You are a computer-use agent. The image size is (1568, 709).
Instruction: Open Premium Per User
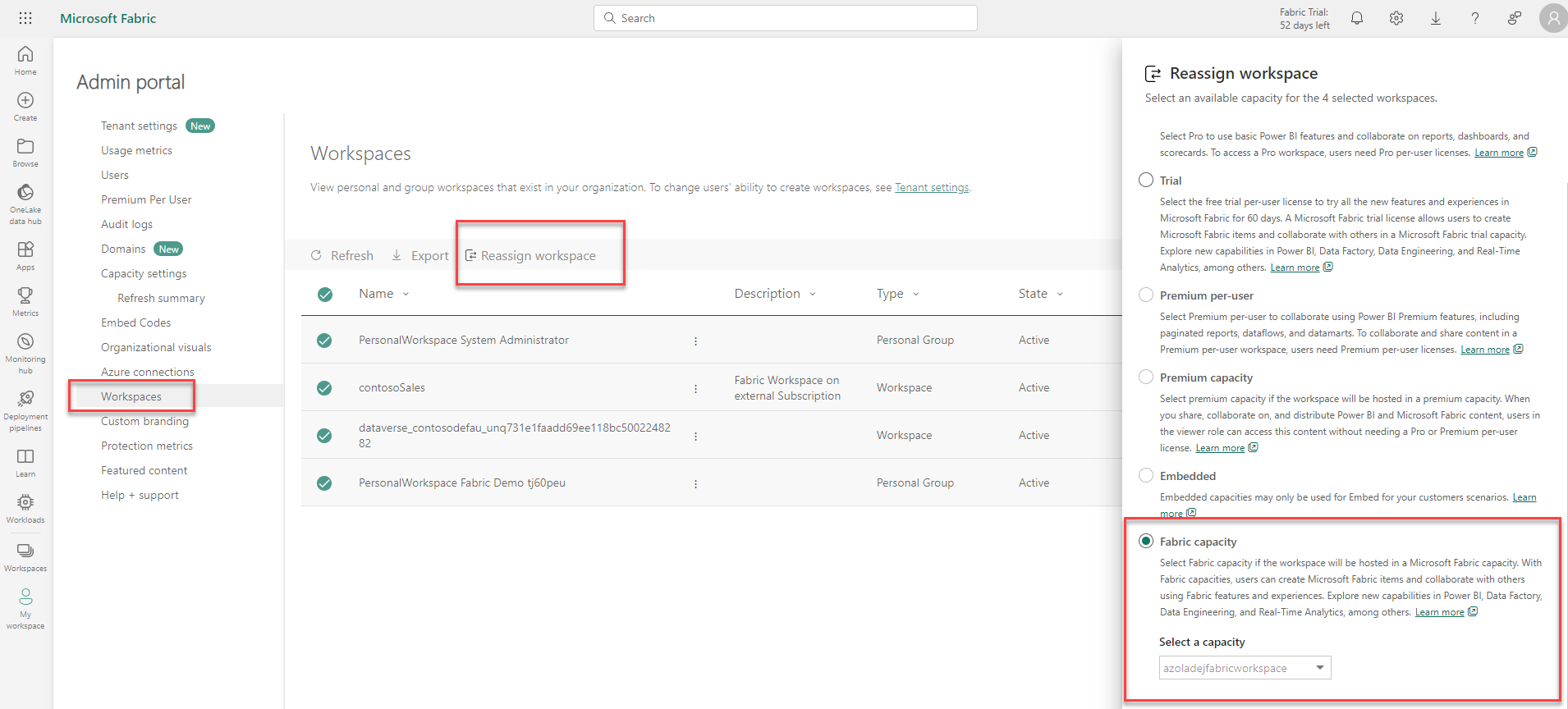pyautogui.click(x=146, y=199)
